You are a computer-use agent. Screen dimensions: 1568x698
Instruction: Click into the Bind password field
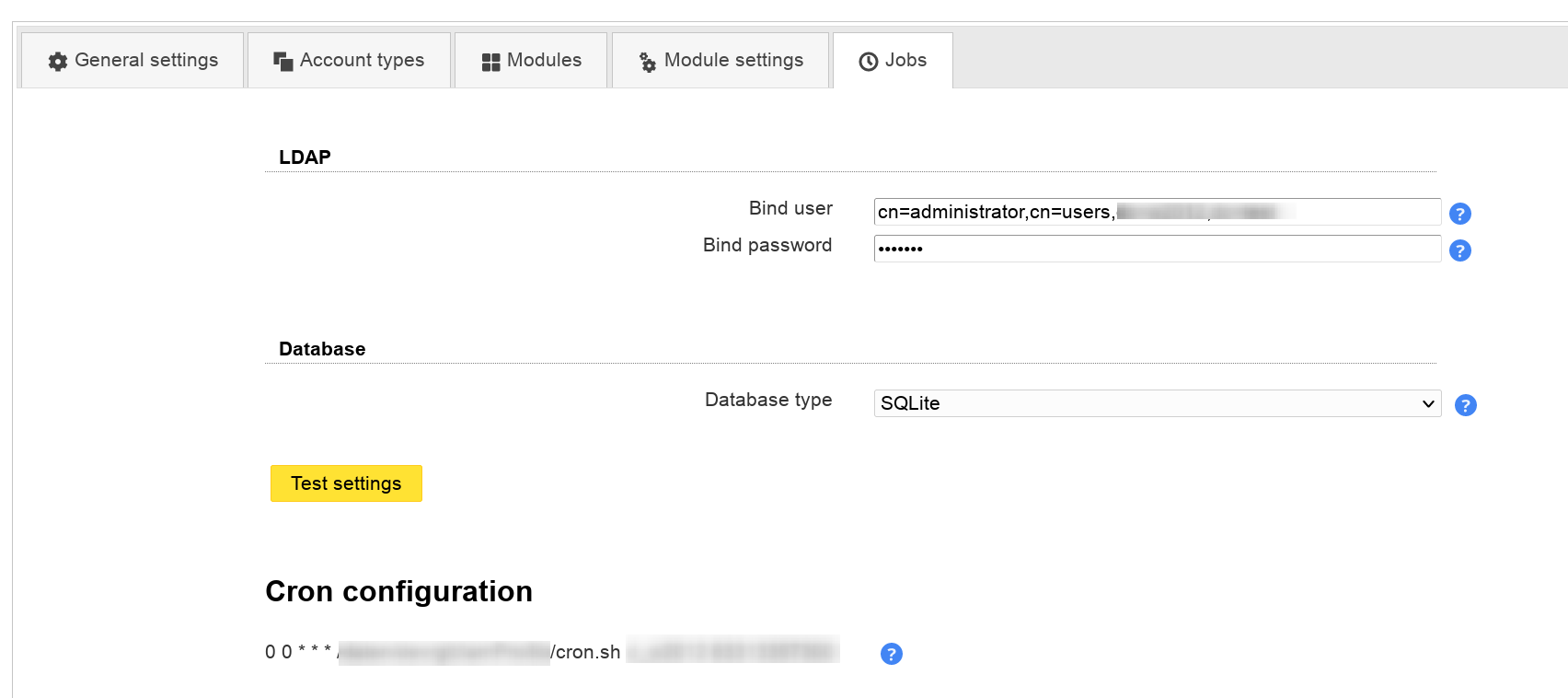[1157, 249]
